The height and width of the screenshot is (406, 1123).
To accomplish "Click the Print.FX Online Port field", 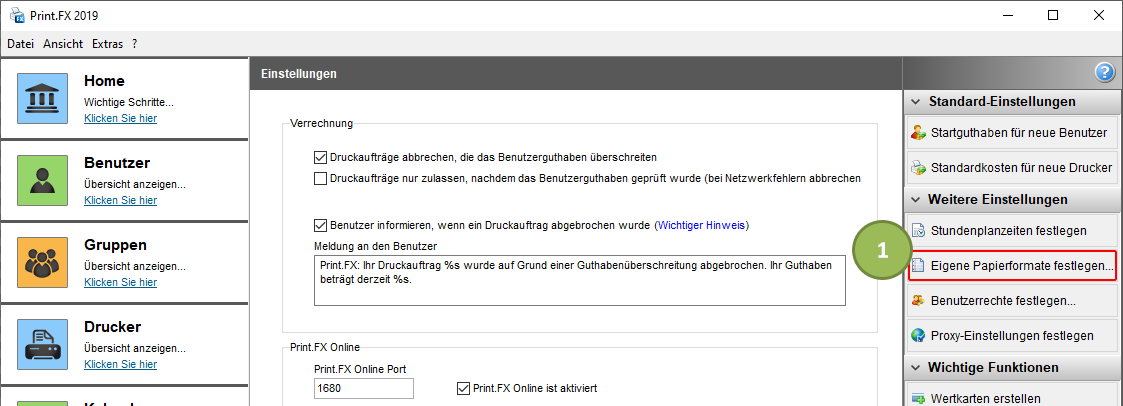I will click(x=364, y=389).
